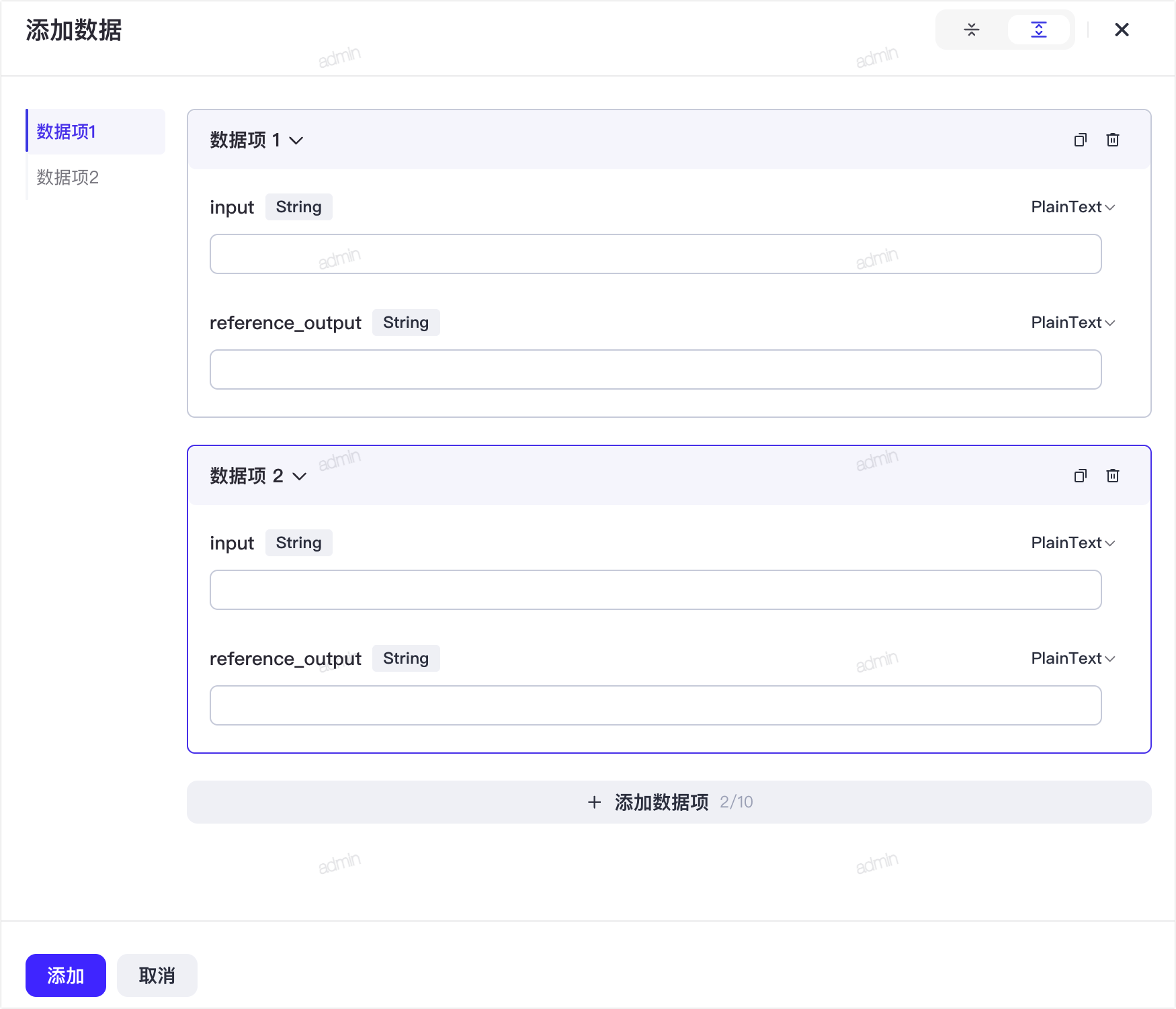Click the blue 添加 button
Image resolution: width=1176 pixels, height=1009 pixels.
coord(66,975)
